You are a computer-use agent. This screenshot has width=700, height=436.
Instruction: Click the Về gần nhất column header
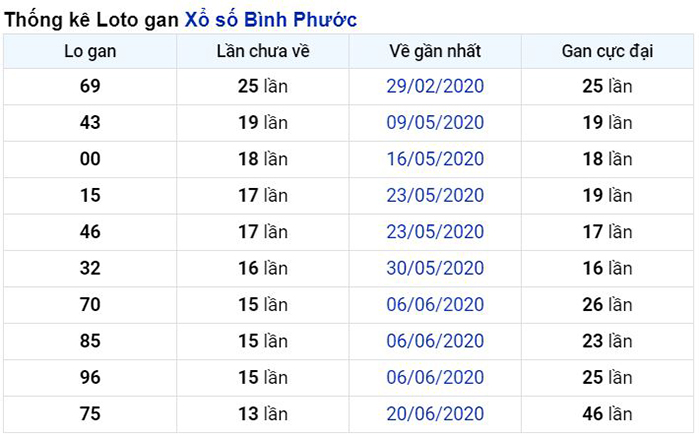pos(435,51)
